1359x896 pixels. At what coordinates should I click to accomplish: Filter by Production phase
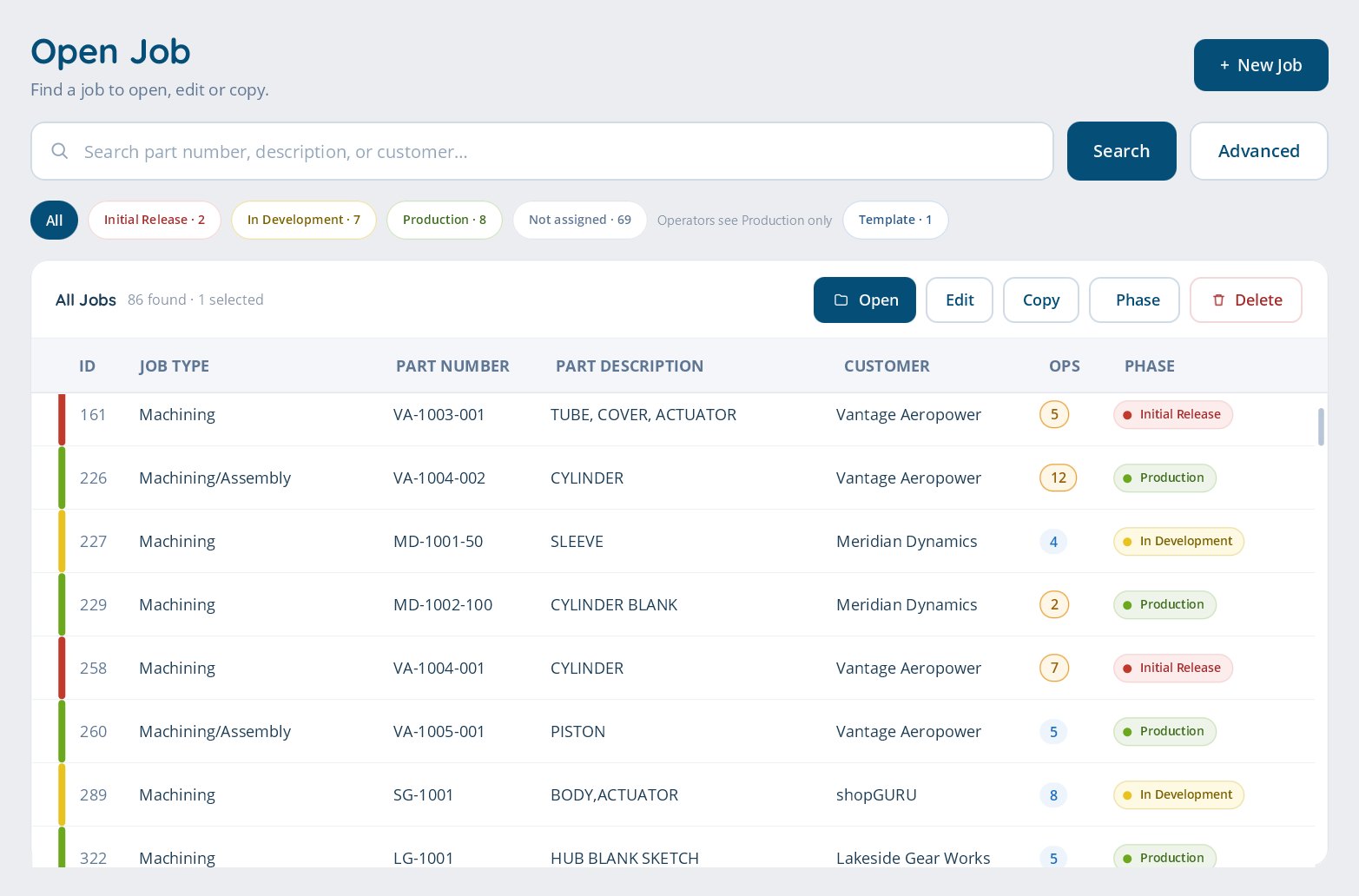click(x=444, y=220)
